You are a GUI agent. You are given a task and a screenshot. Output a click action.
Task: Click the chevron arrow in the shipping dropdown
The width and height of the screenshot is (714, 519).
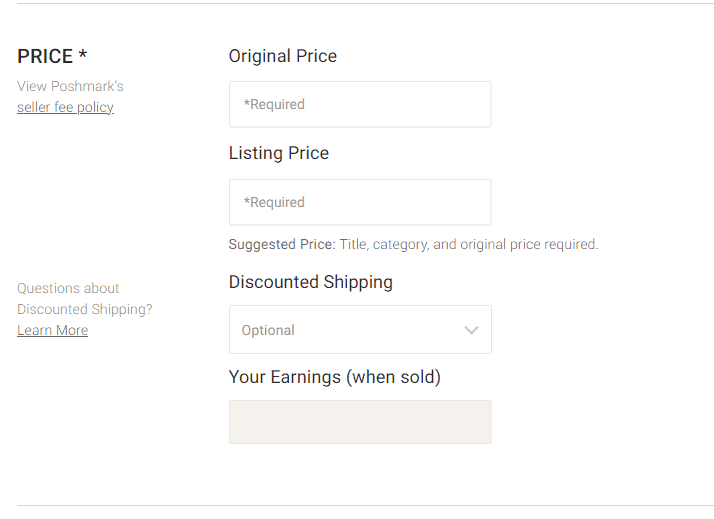(x=472, y=330)
